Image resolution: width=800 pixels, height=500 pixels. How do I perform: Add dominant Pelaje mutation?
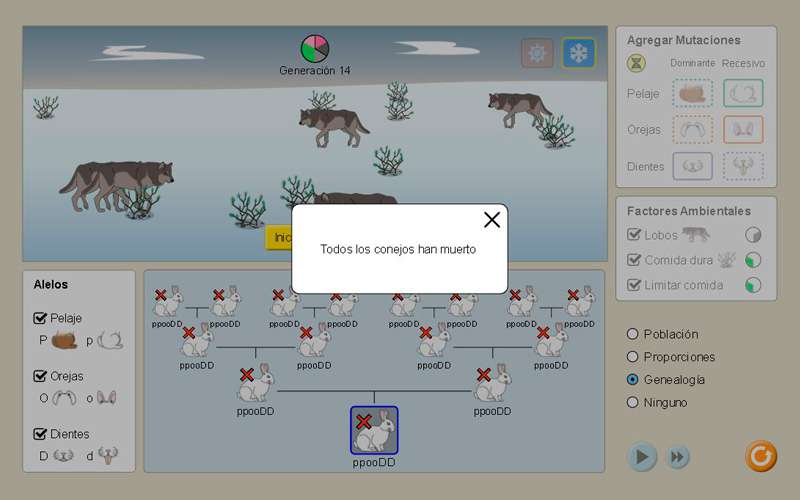tap(692, 93)
